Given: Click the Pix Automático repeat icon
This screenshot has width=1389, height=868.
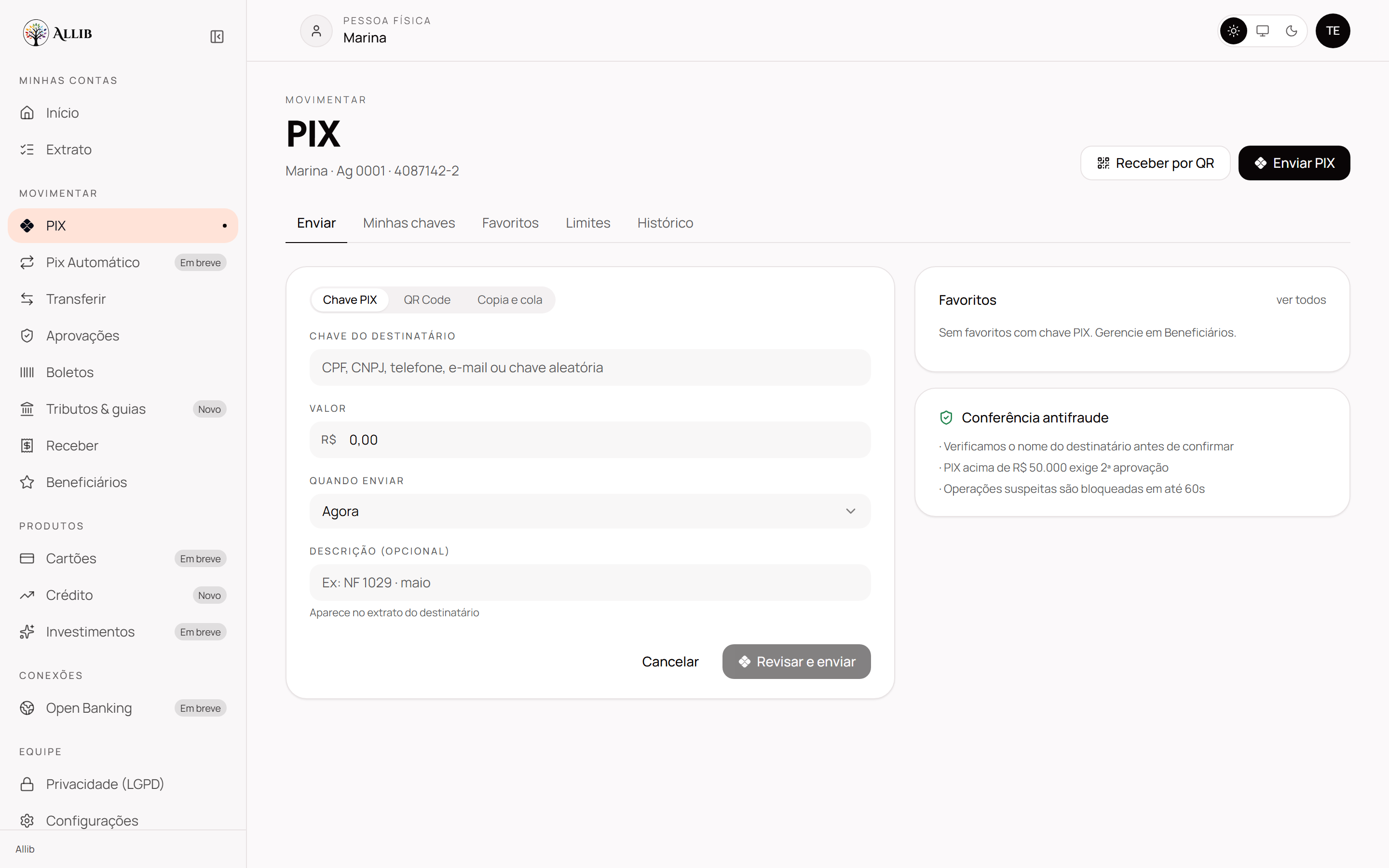Looking at the screenshot, I should (x=27, y=262).
